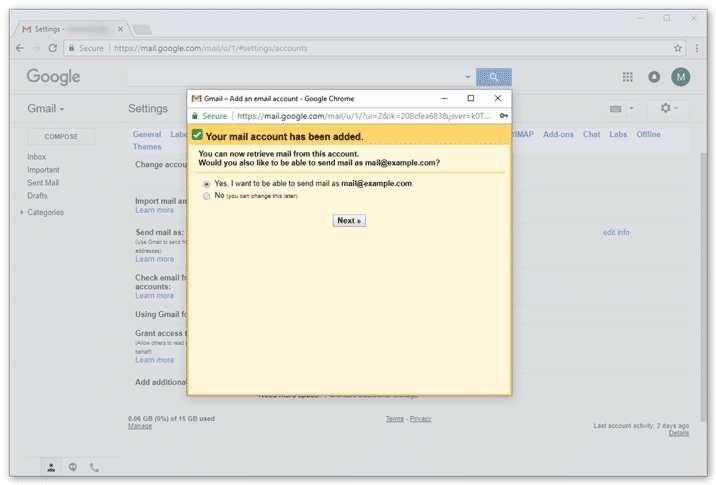Open the phone calls icon

[x=94, y=467]
